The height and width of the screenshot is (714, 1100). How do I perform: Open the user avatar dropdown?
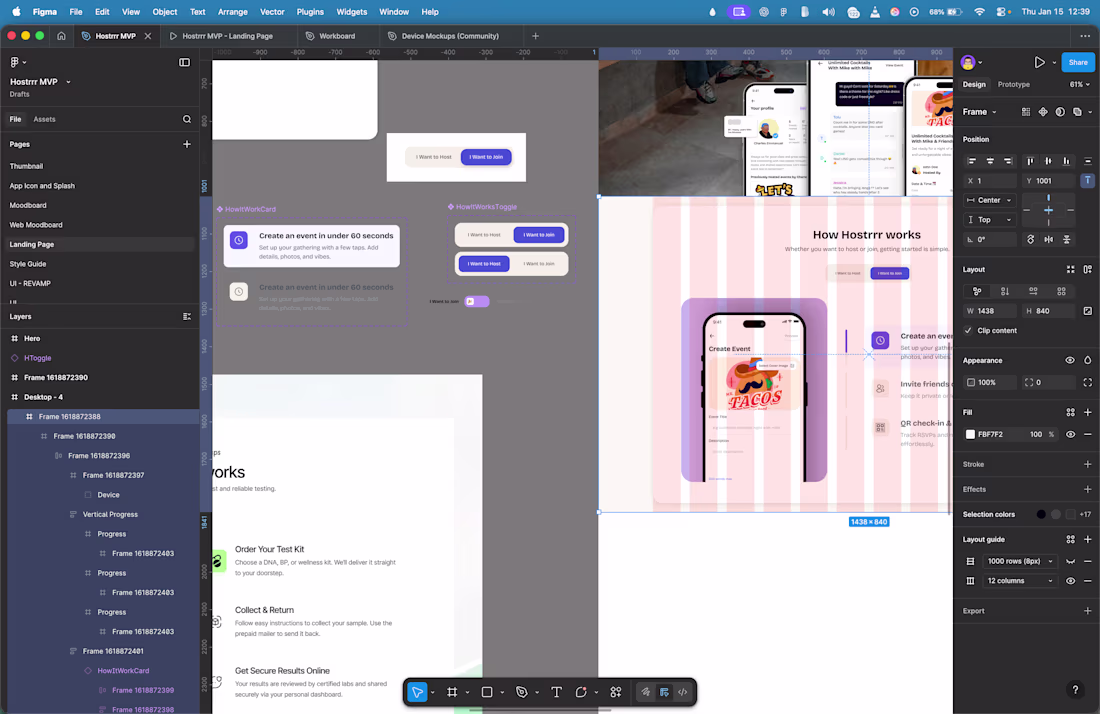point(971,62)
